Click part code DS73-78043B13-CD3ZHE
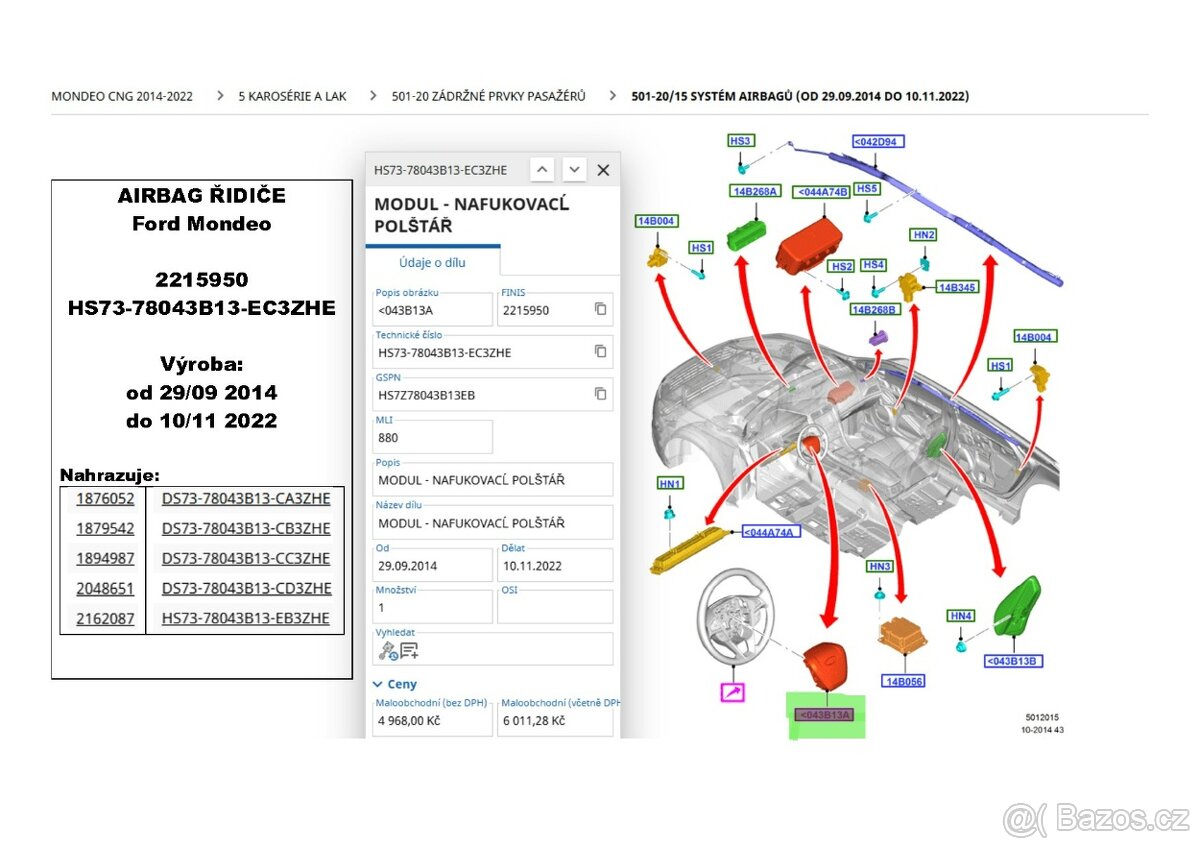 coord(246,589)
